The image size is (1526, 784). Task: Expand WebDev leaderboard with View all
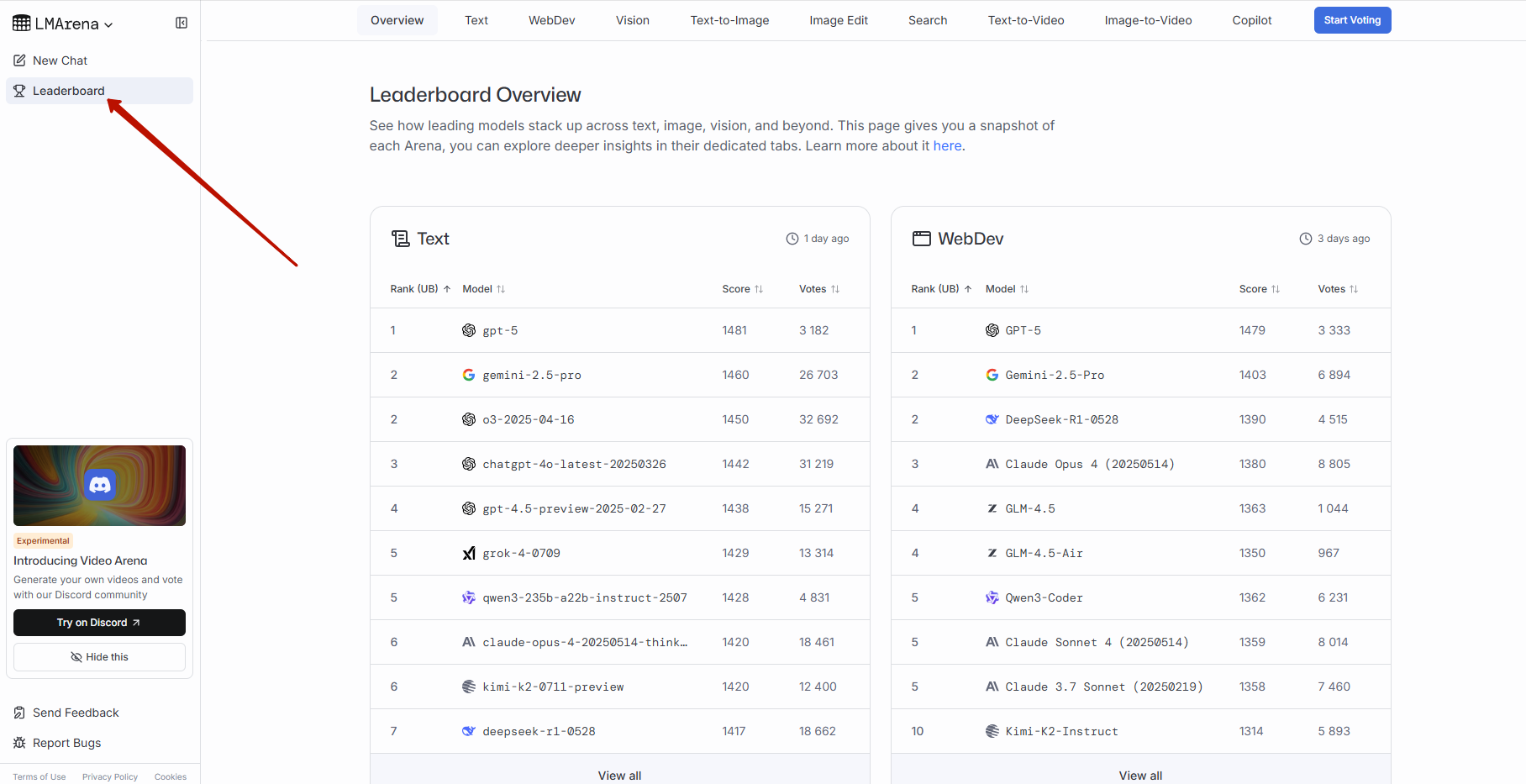coord(1140,775)
